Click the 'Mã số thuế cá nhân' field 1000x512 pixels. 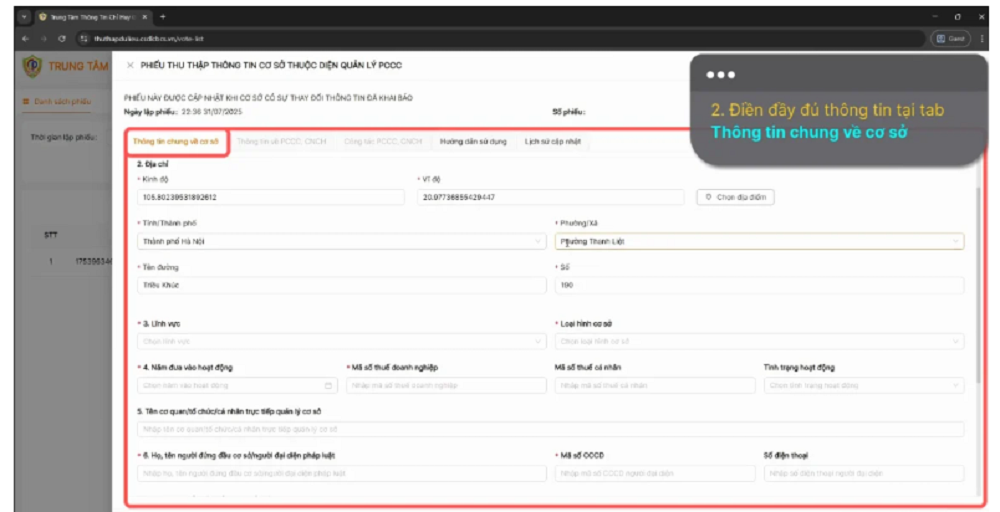tap(655, 385)
